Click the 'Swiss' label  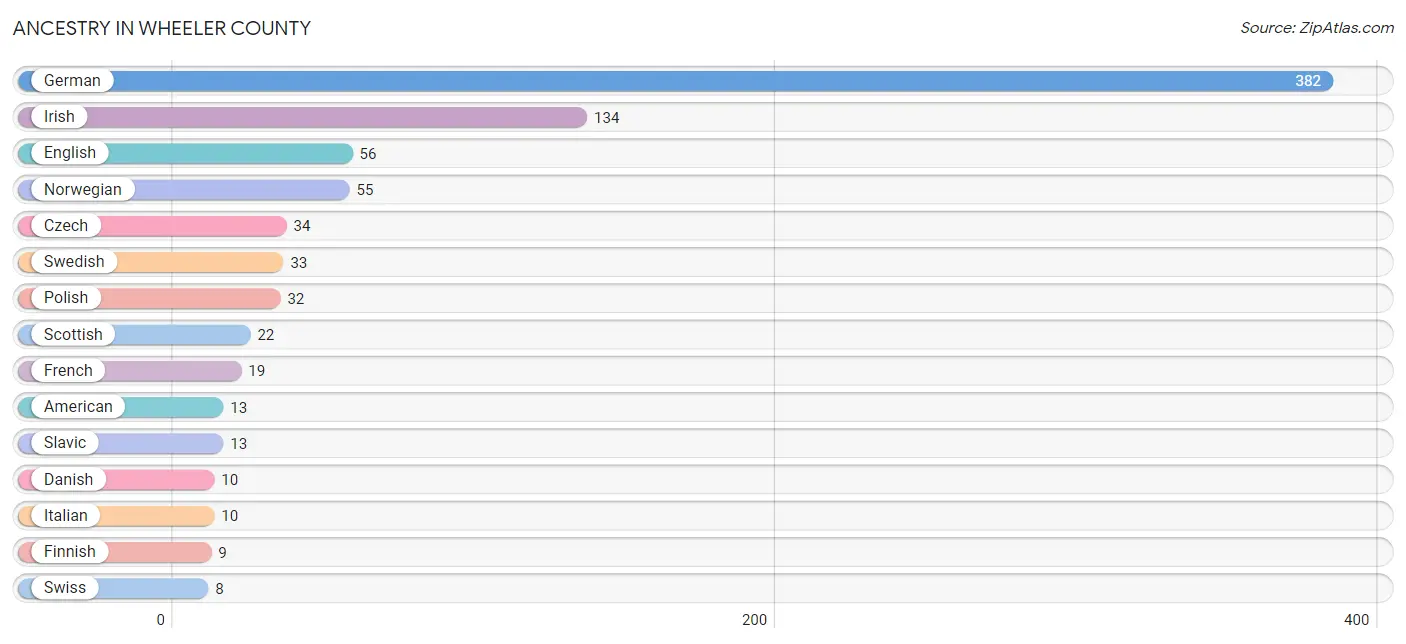(65, 587)
